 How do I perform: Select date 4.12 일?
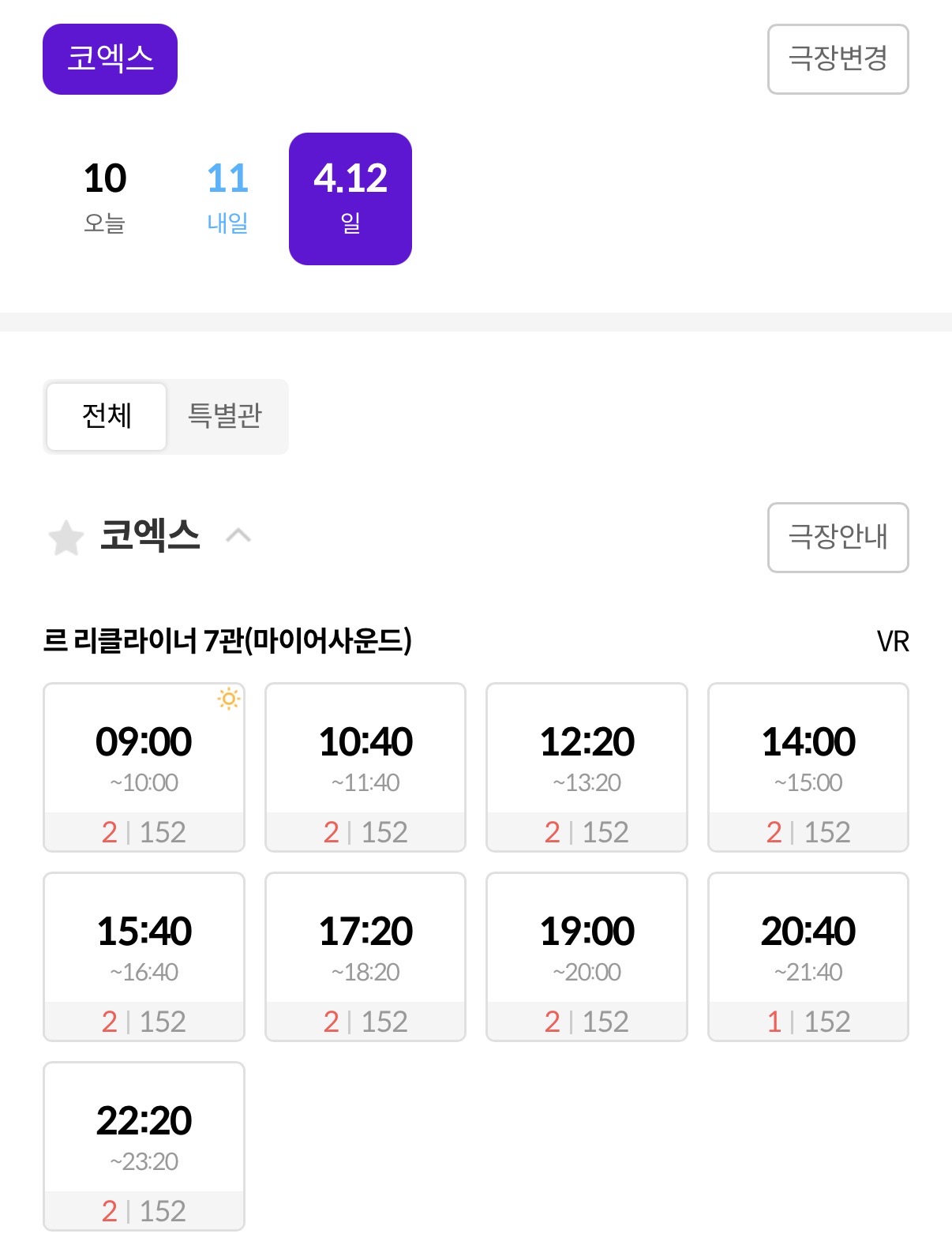coord(350,198)
